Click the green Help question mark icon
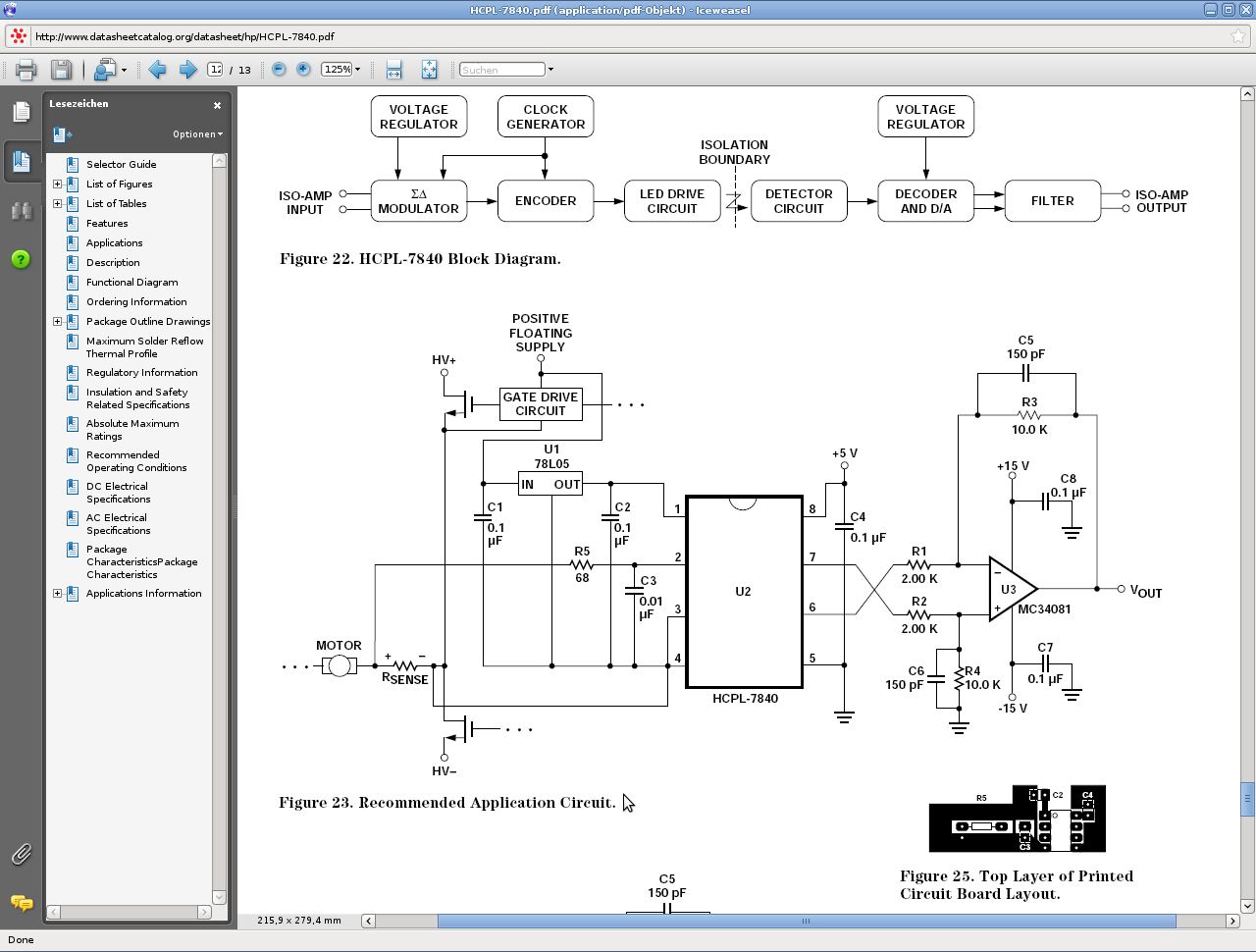Screen dimensions: 1256x952 click(x=22, y=259)
